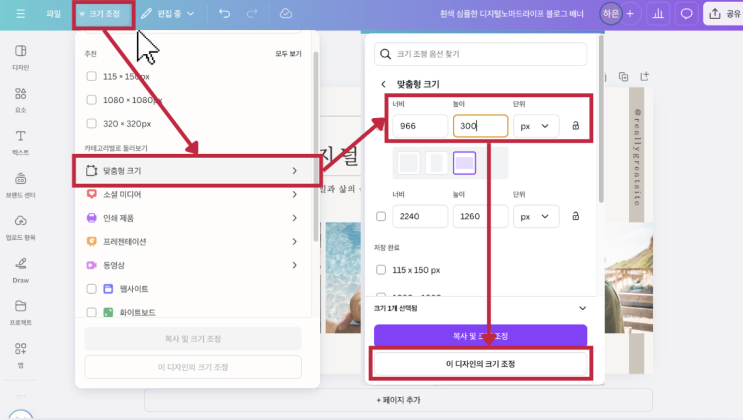743x420 pixels.
Task: Toggle aspect ratio lock in first row
Action: click(575, 126)
